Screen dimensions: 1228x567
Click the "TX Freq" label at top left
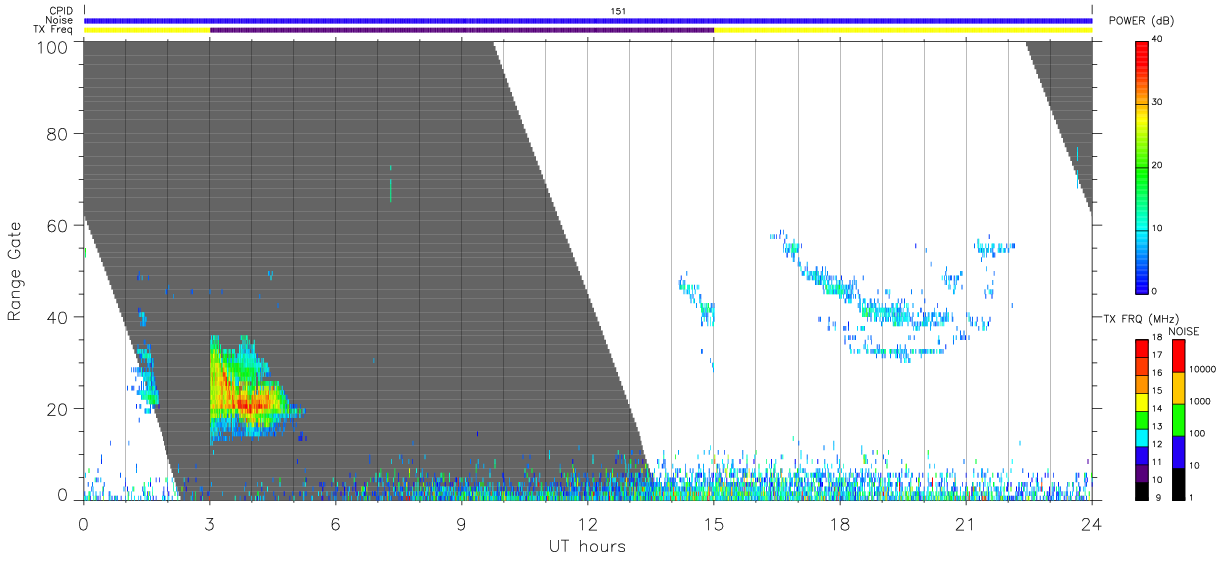coord(55,30)
